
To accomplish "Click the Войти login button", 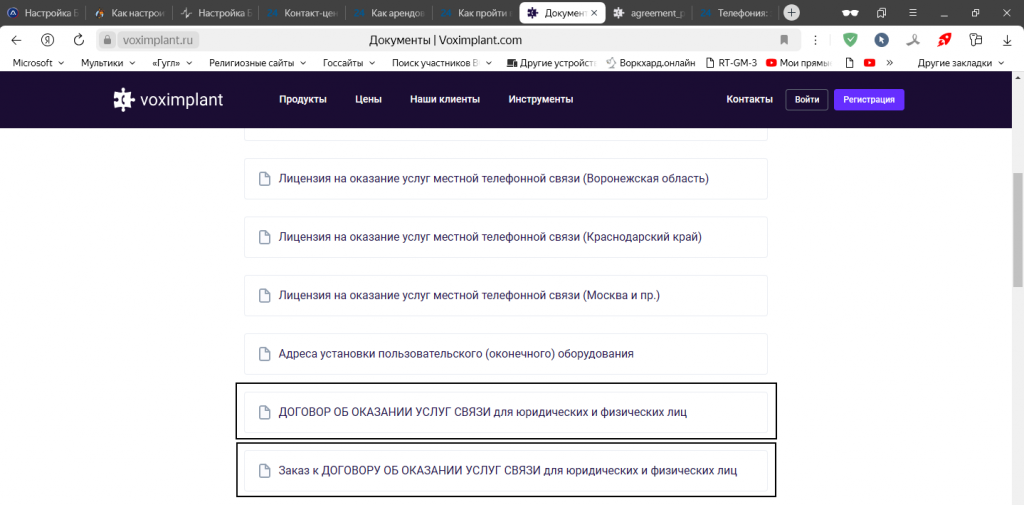I will coord(807,100).
